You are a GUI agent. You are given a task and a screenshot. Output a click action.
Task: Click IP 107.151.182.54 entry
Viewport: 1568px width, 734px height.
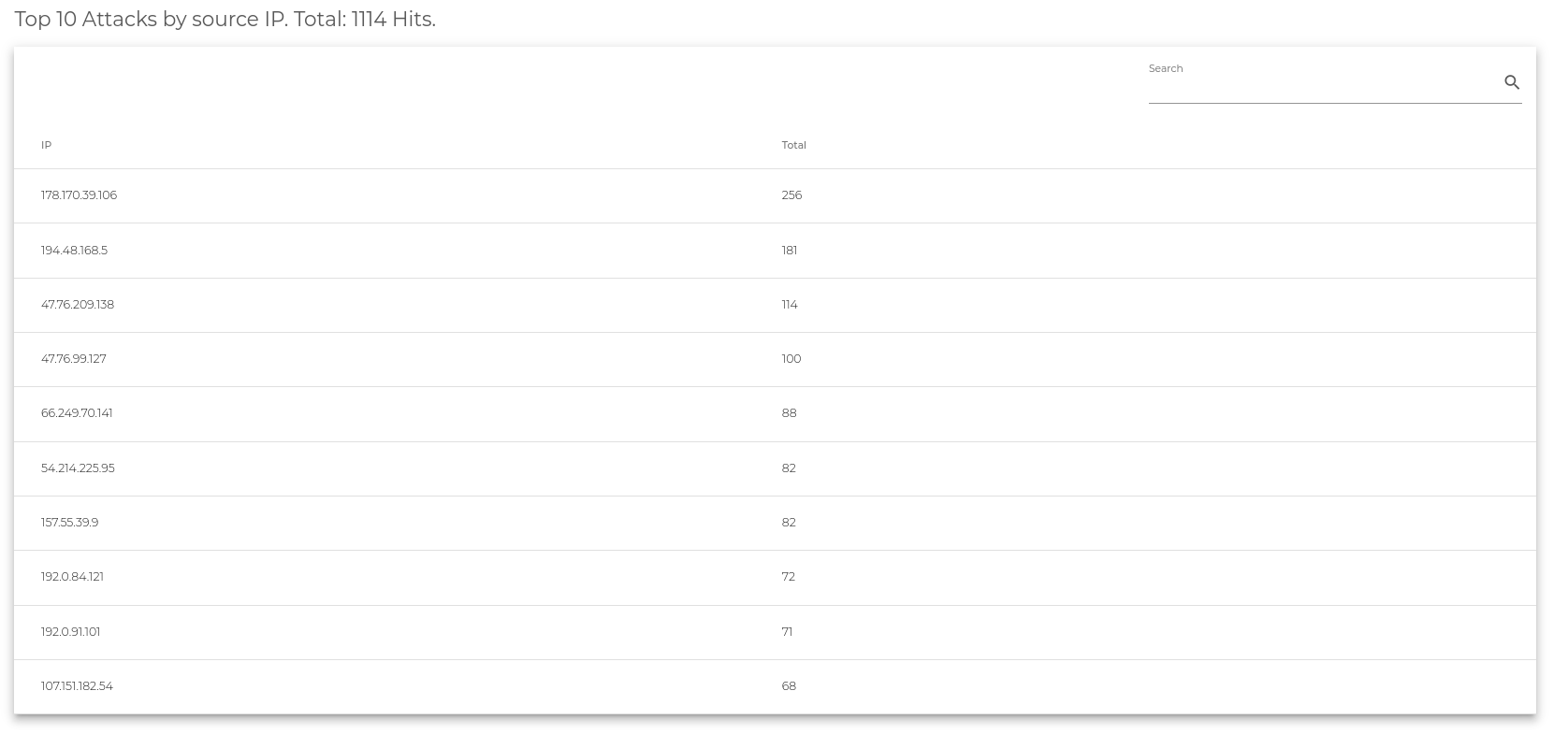(x=77, y=686)
